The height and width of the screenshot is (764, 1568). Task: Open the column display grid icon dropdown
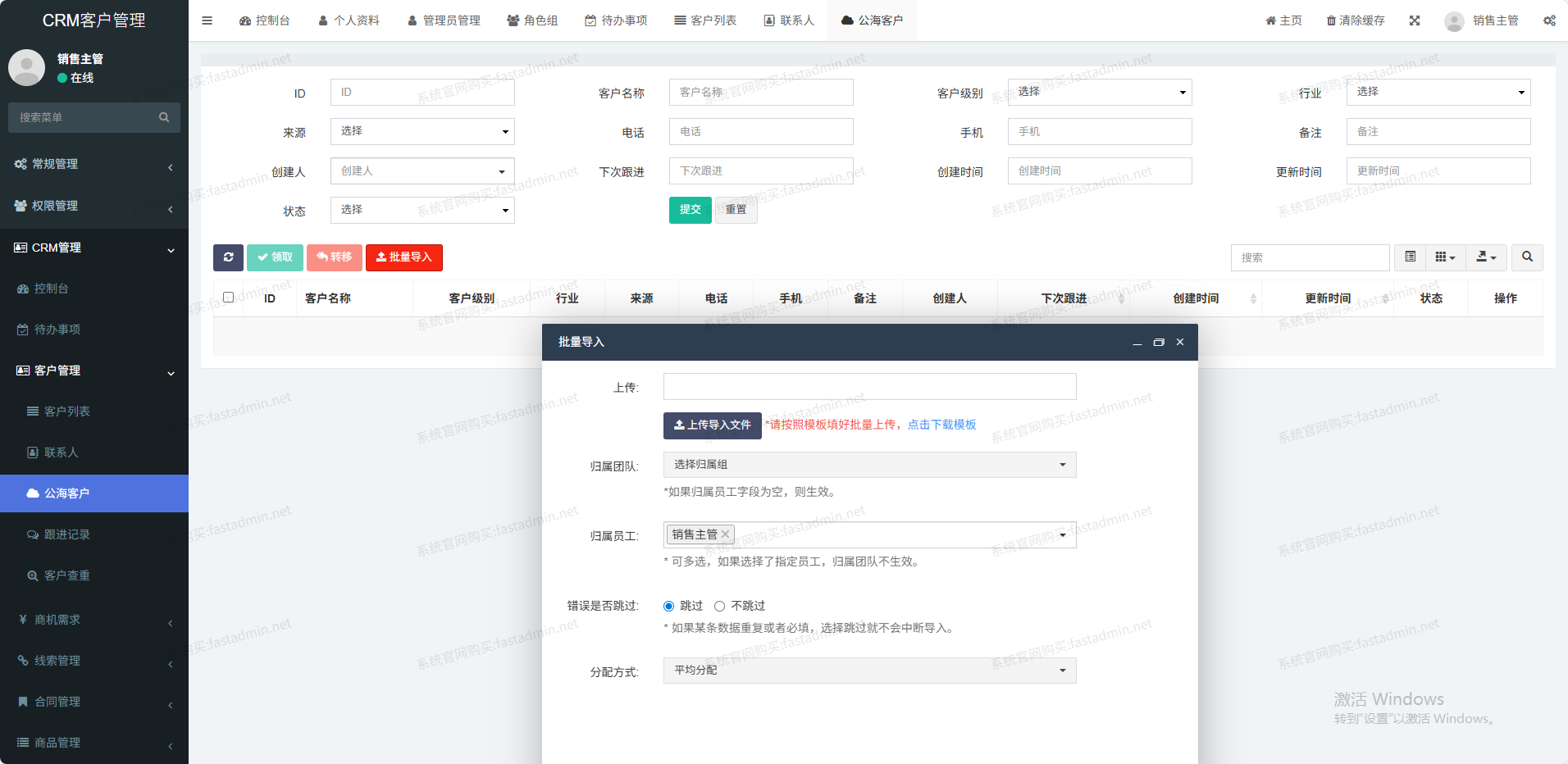click(1445, 257)
